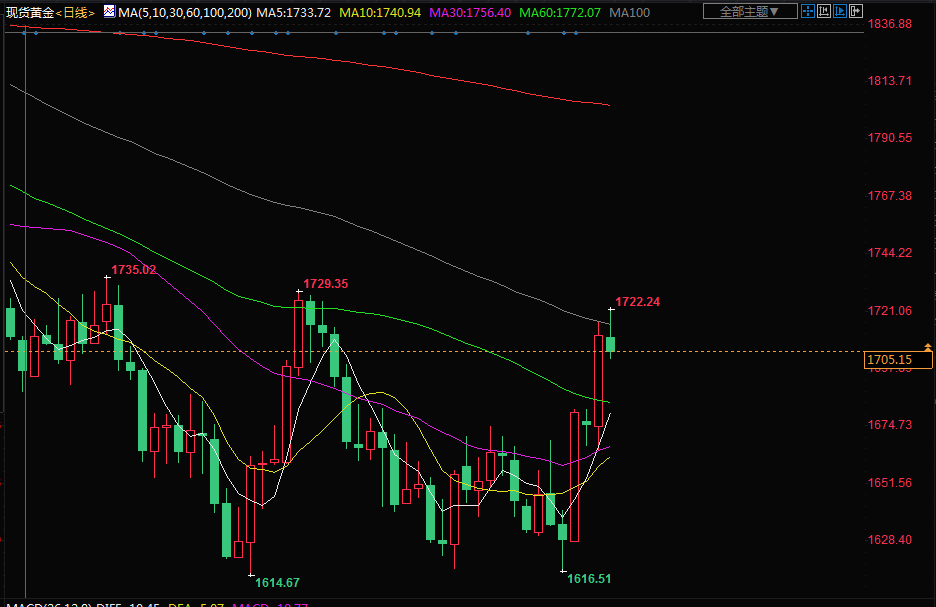This screenshot has width=936, height=607.
Task: Click the interval measurement icon beside crosshair
Action: tap(823, 12)
